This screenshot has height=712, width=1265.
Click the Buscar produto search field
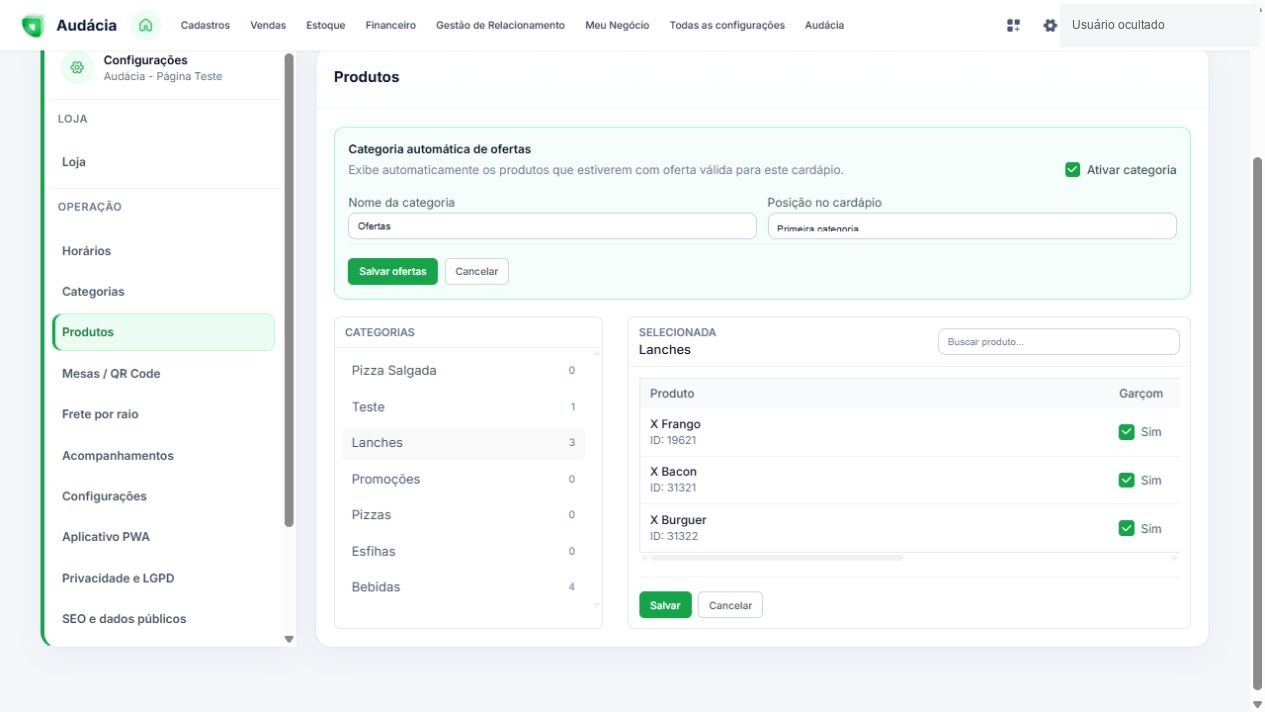pos(1059,342)
